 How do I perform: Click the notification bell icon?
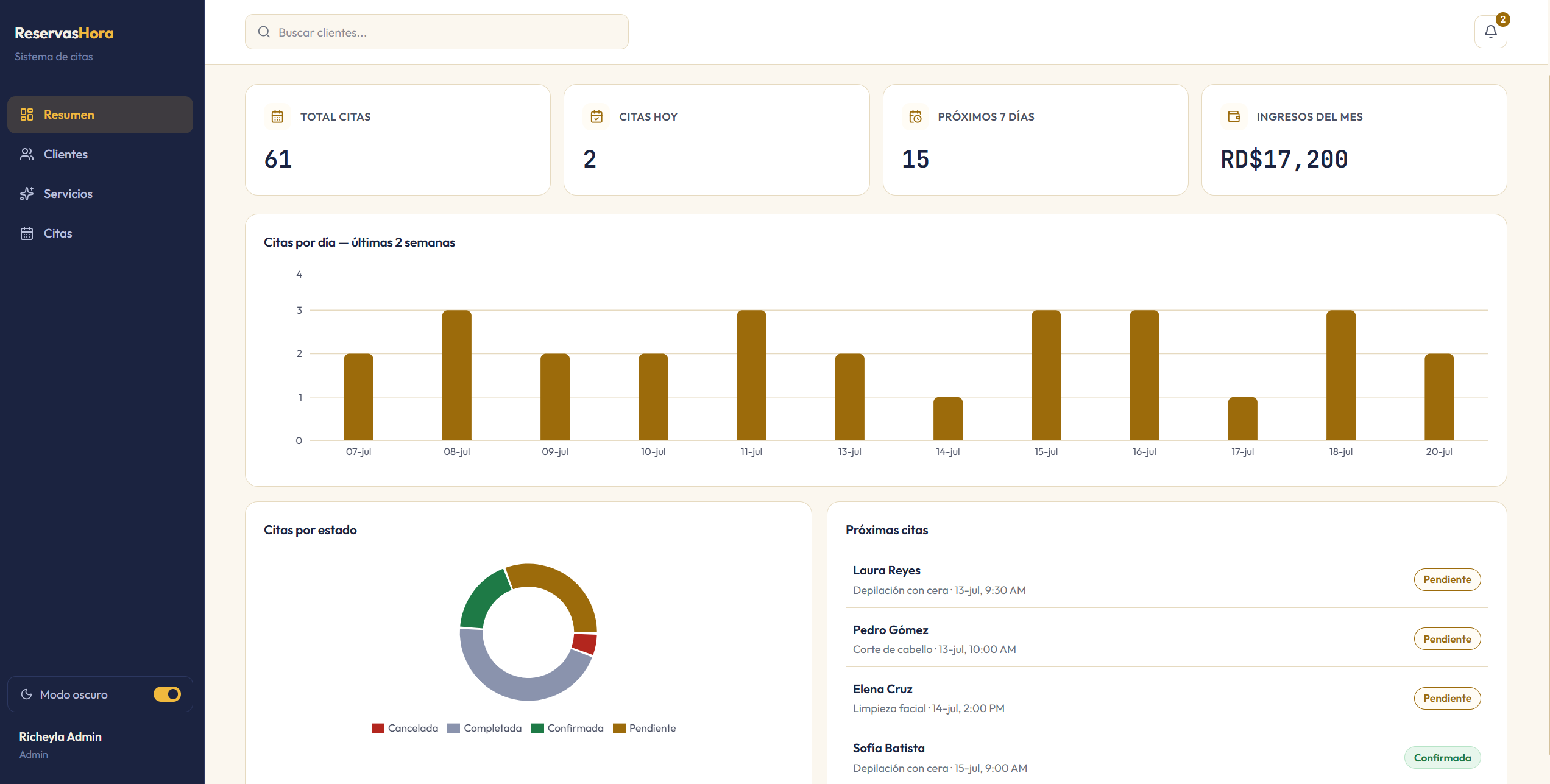point(1490,32)
